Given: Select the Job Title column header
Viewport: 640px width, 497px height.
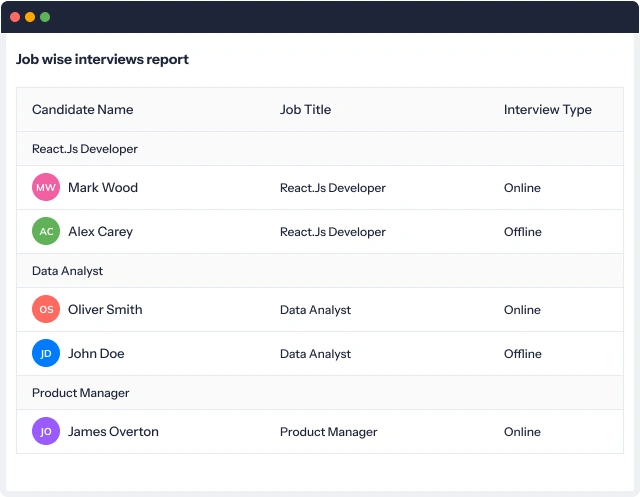Looking at the screenshot, I should point(305,109).
